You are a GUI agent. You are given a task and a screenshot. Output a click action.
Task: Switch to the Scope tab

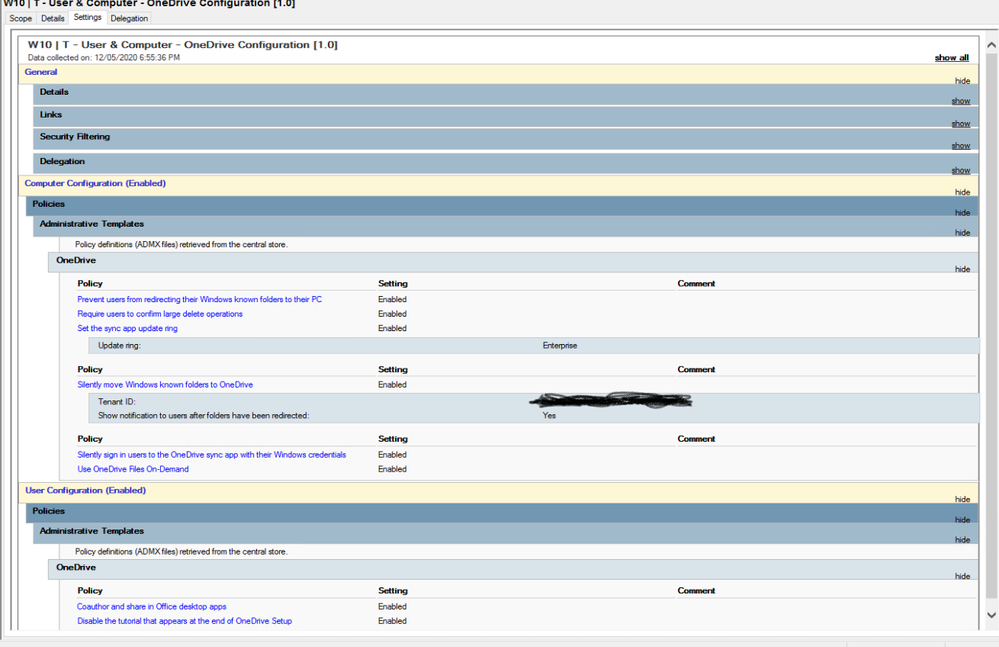[x=20, y=18]
